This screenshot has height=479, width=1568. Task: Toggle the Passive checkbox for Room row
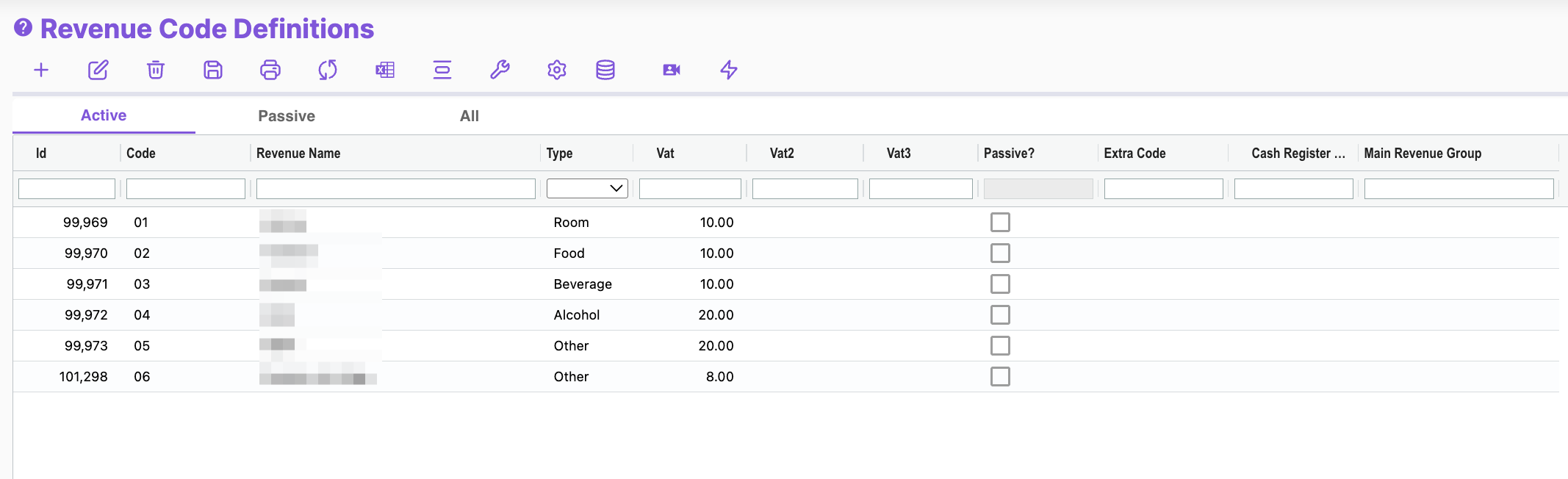coord(1000,222)
